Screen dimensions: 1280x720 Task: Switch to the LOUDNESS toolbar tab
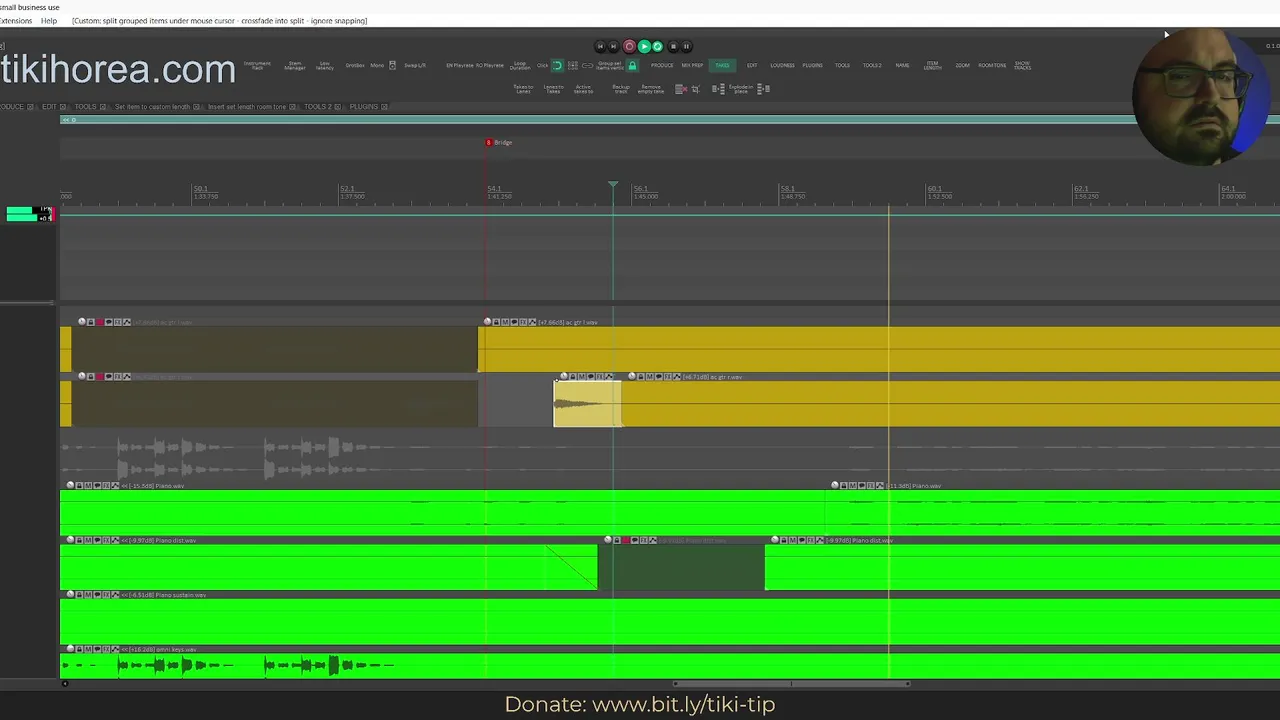tap(782, 65)
